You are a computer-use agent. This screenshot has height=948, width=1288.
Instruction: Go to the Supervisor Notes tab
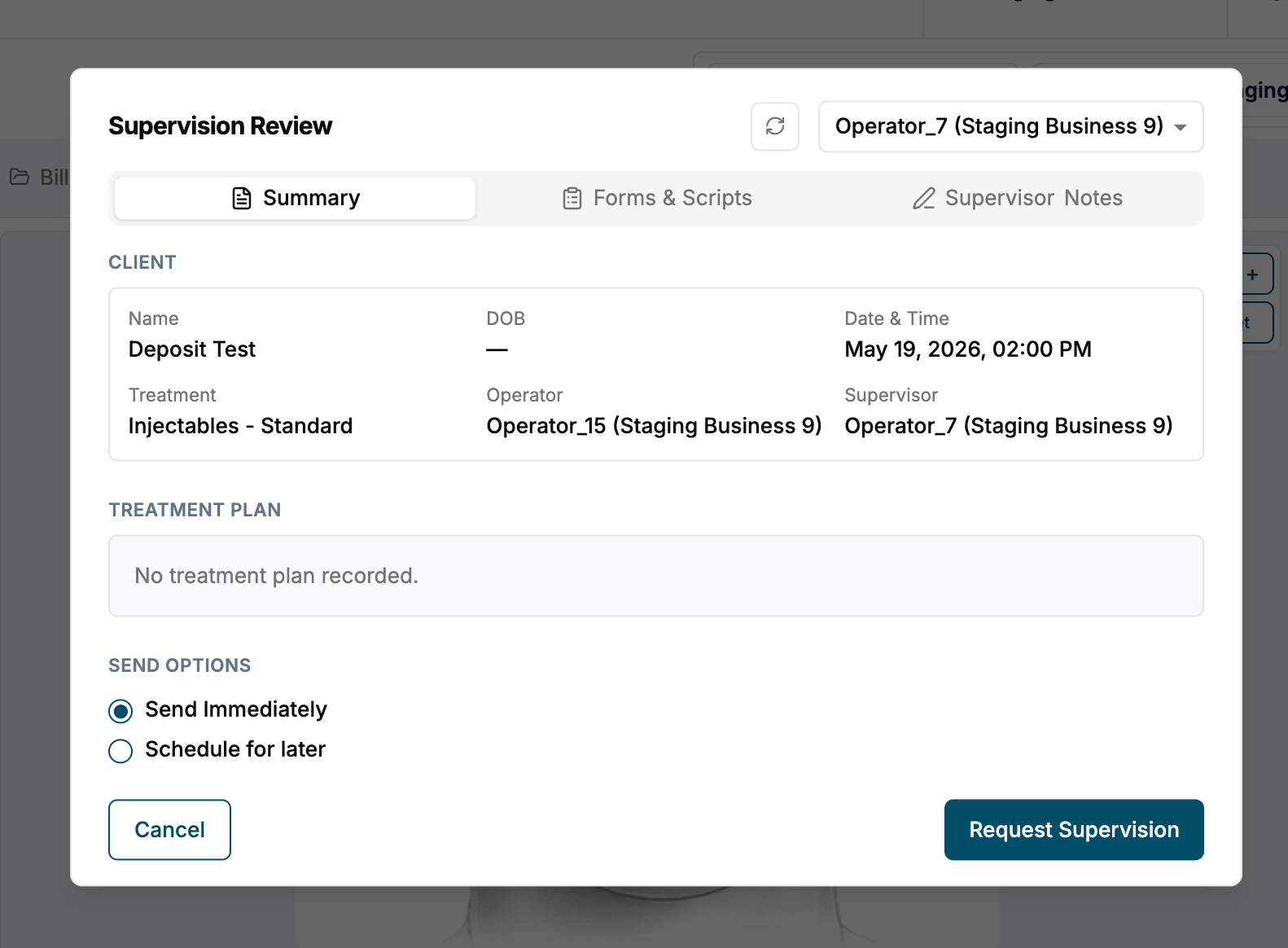1018,198
